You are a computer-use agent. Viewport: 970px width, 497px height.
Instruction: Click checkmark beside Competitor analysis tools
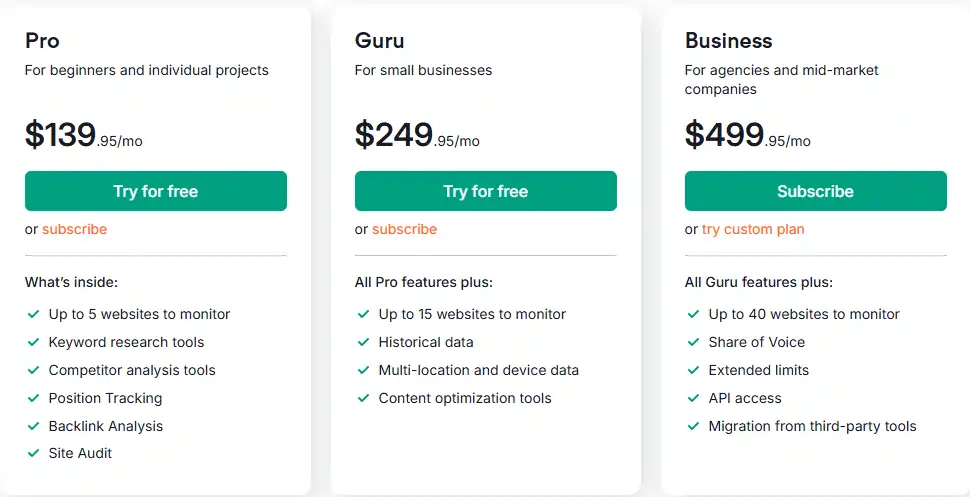(x=33, y=370)
